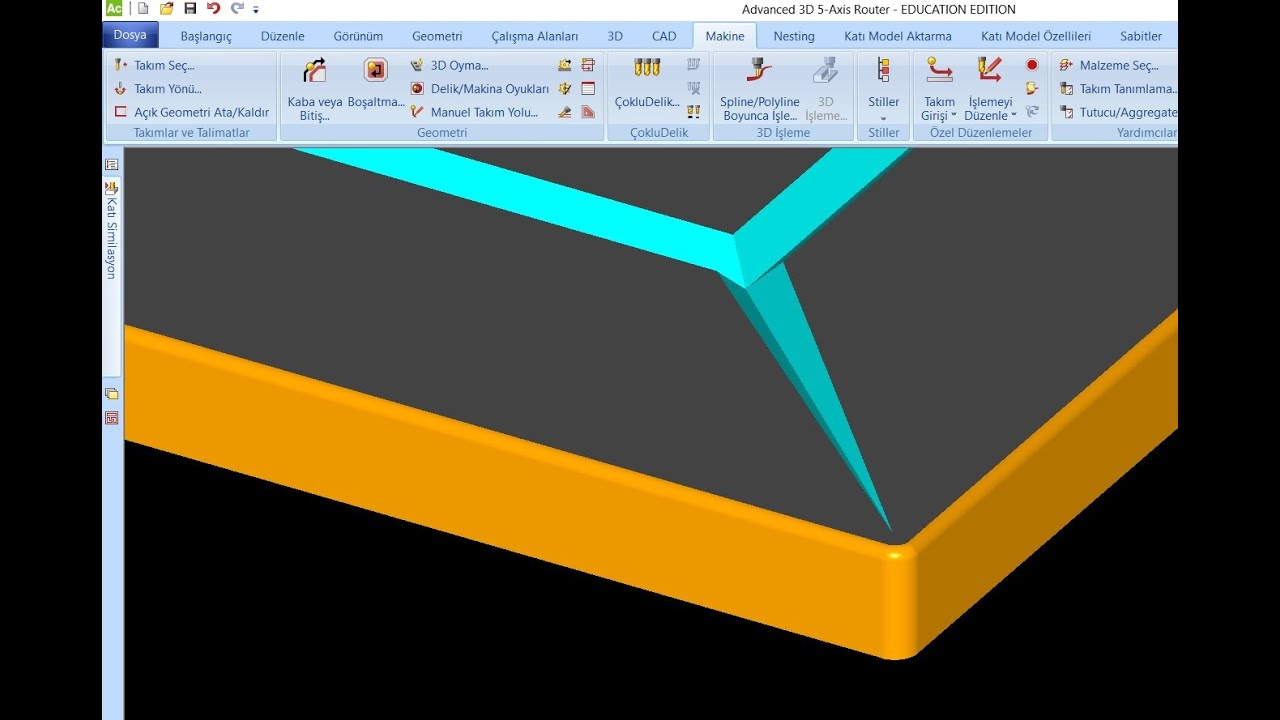The width and height of the screenshot is (1280, 720).
Task: Switch to the Düzenle tab
Action: point(283,36)
